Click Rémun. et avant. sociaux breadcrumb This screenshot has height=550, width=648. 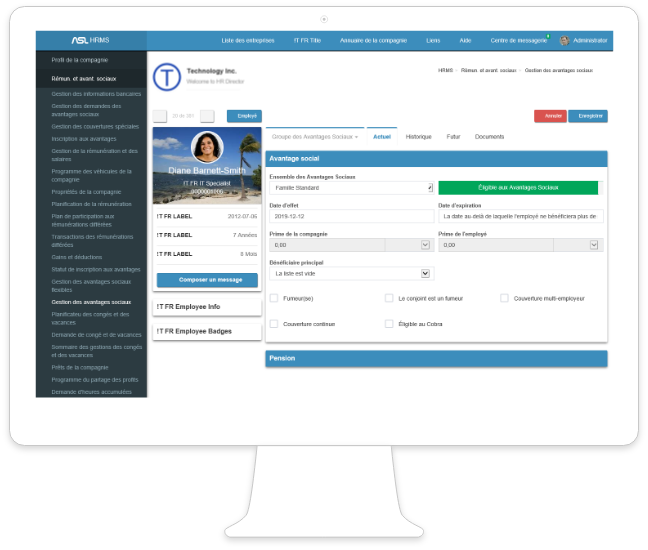(488, 70)
